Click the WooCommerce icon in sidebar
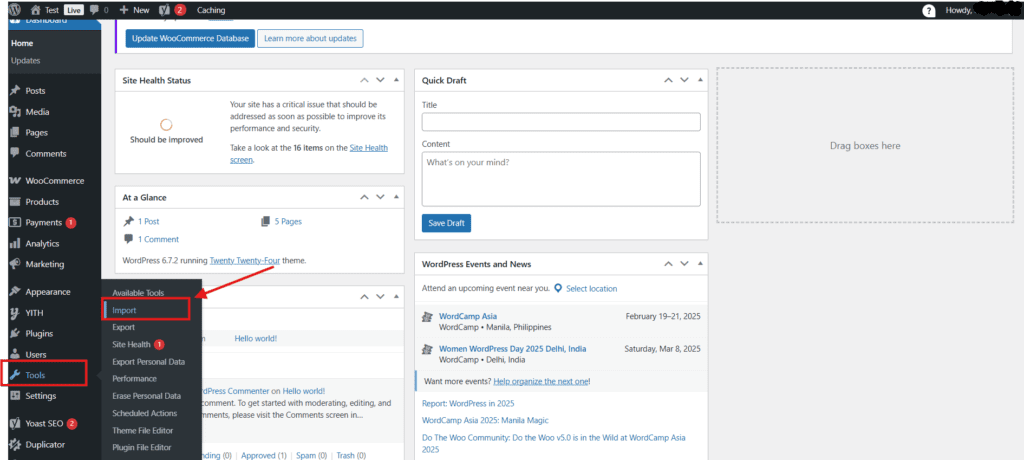Image resolution: width=1024 pixels, height=460 pixels. (15, 181)
